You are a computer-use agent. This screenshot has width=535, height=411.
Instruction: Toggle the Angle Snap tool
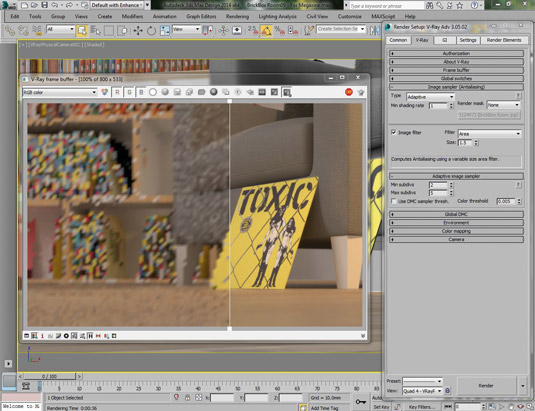click(266, 30)
